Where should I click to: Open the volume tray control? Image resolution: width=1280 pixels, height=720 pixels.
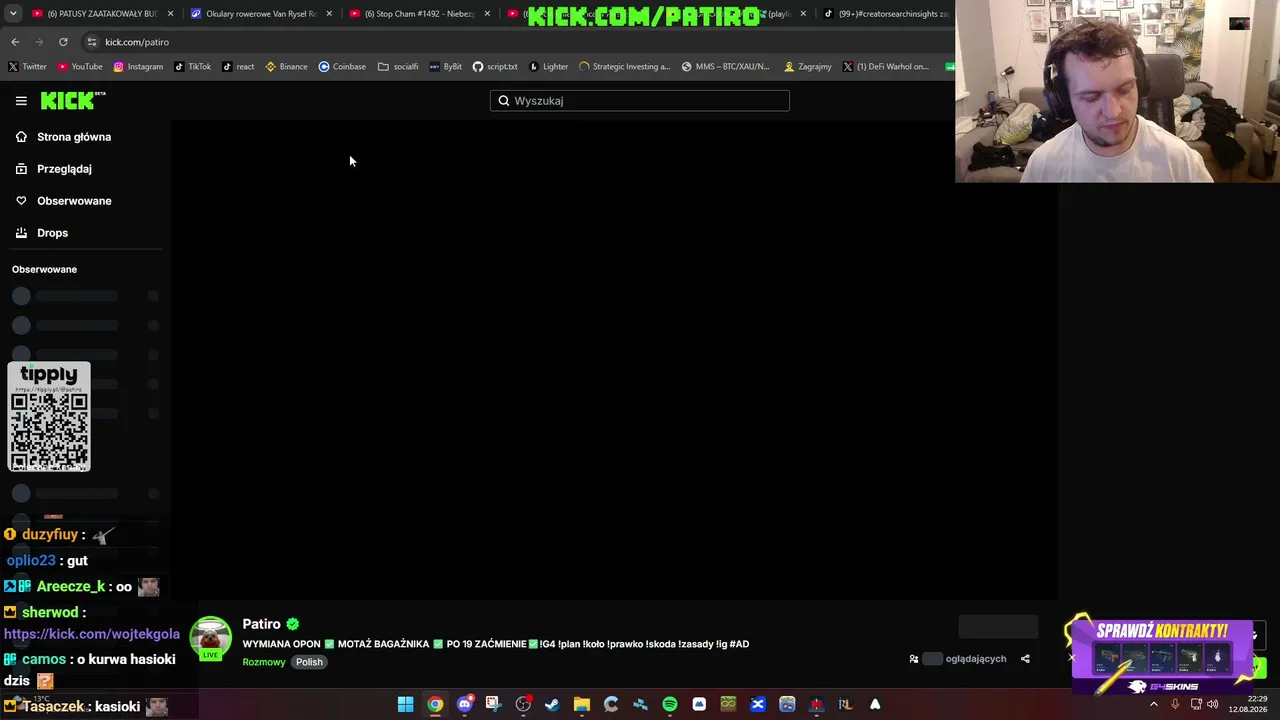[1213, 705]
